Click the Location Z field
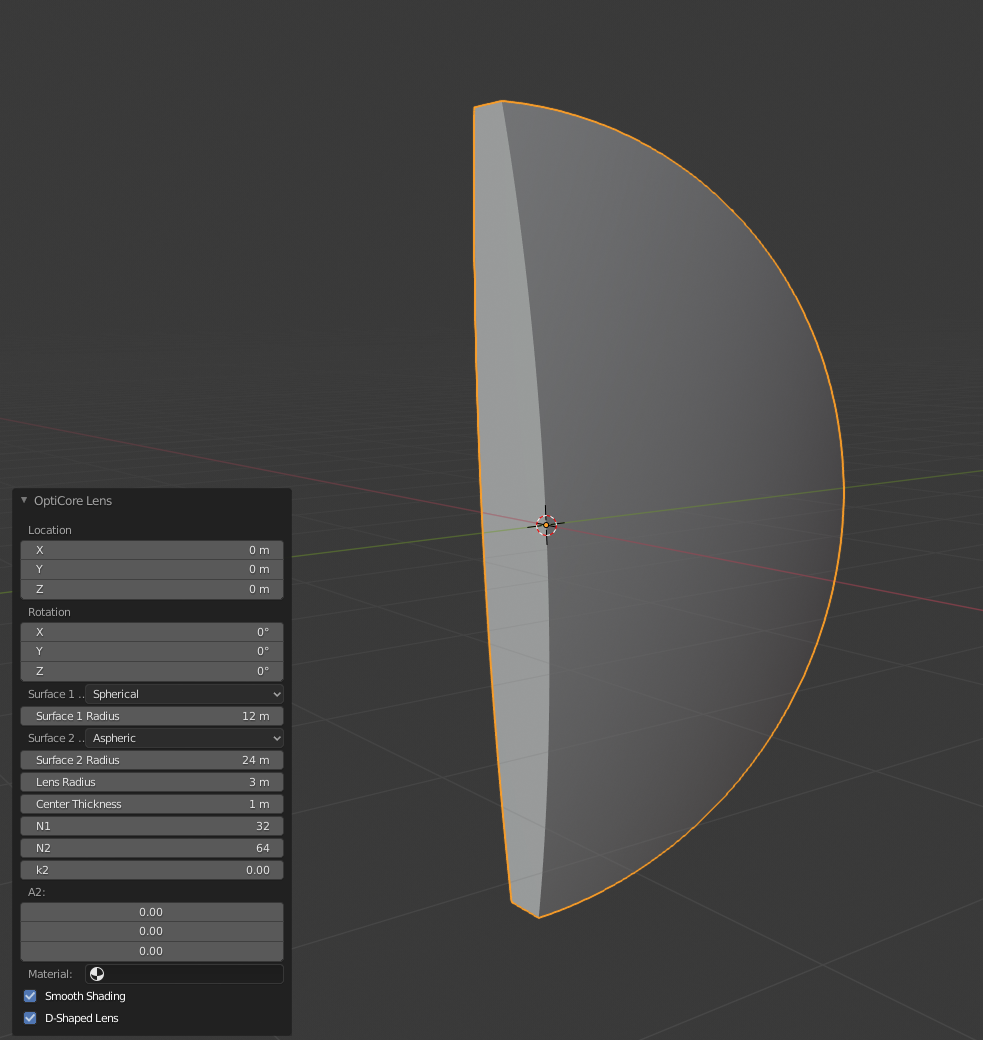 [152, 589]
